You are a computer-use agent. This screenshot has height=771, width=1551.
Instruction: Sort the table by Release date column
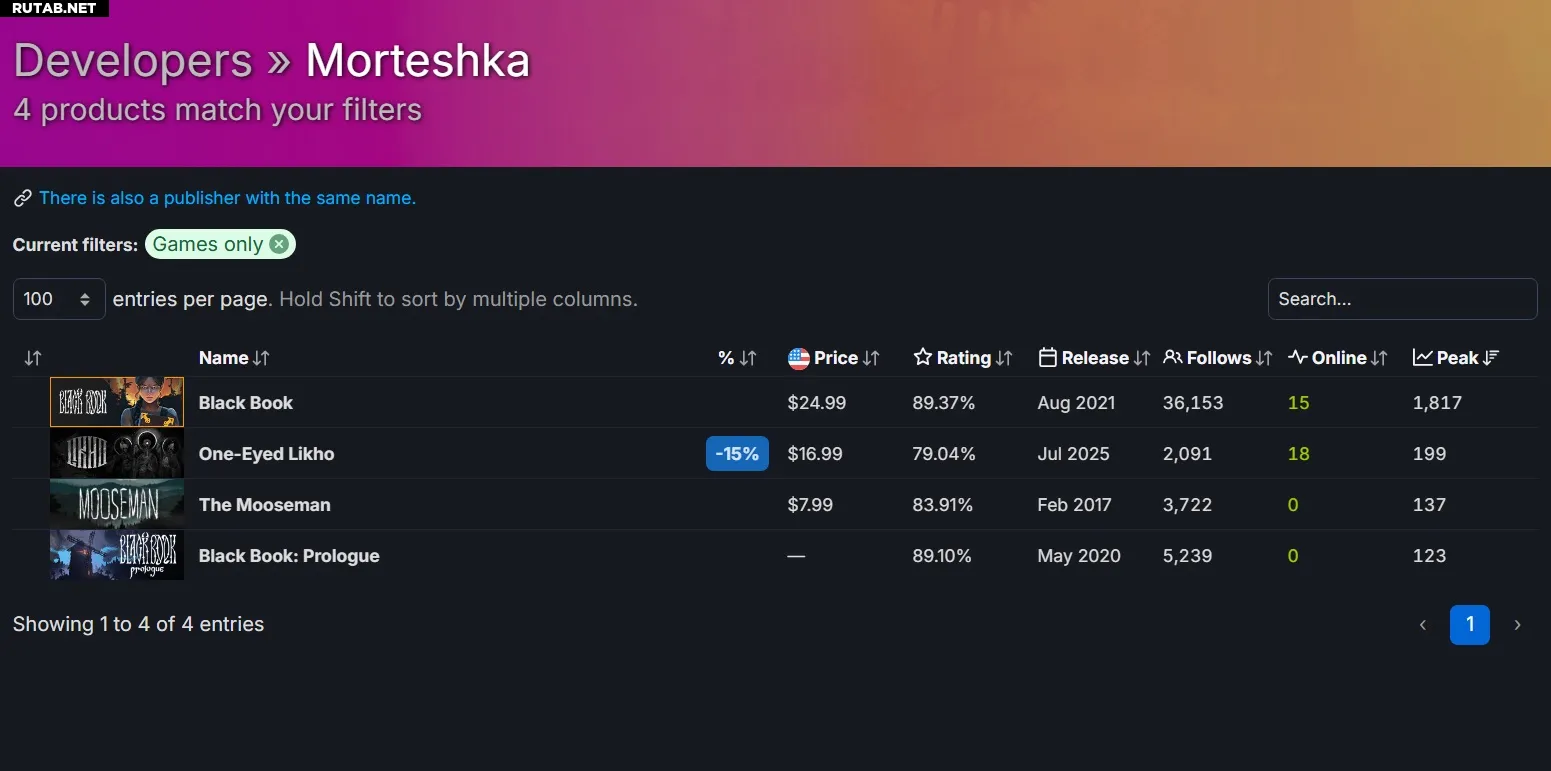[1094, 358]
